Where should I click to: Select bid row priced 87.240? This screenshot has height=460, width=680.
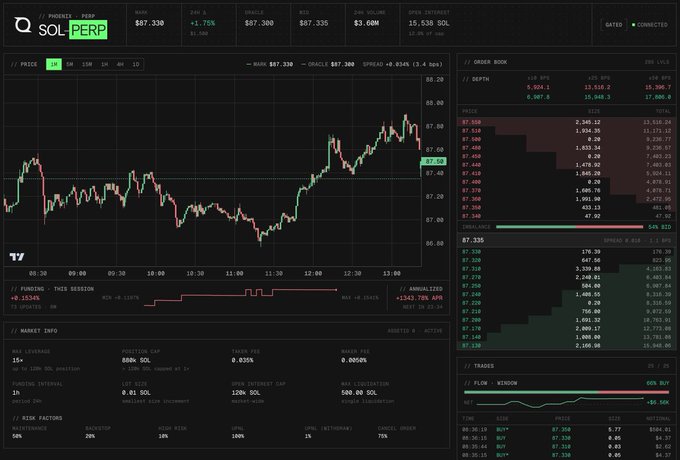[566, 294]
